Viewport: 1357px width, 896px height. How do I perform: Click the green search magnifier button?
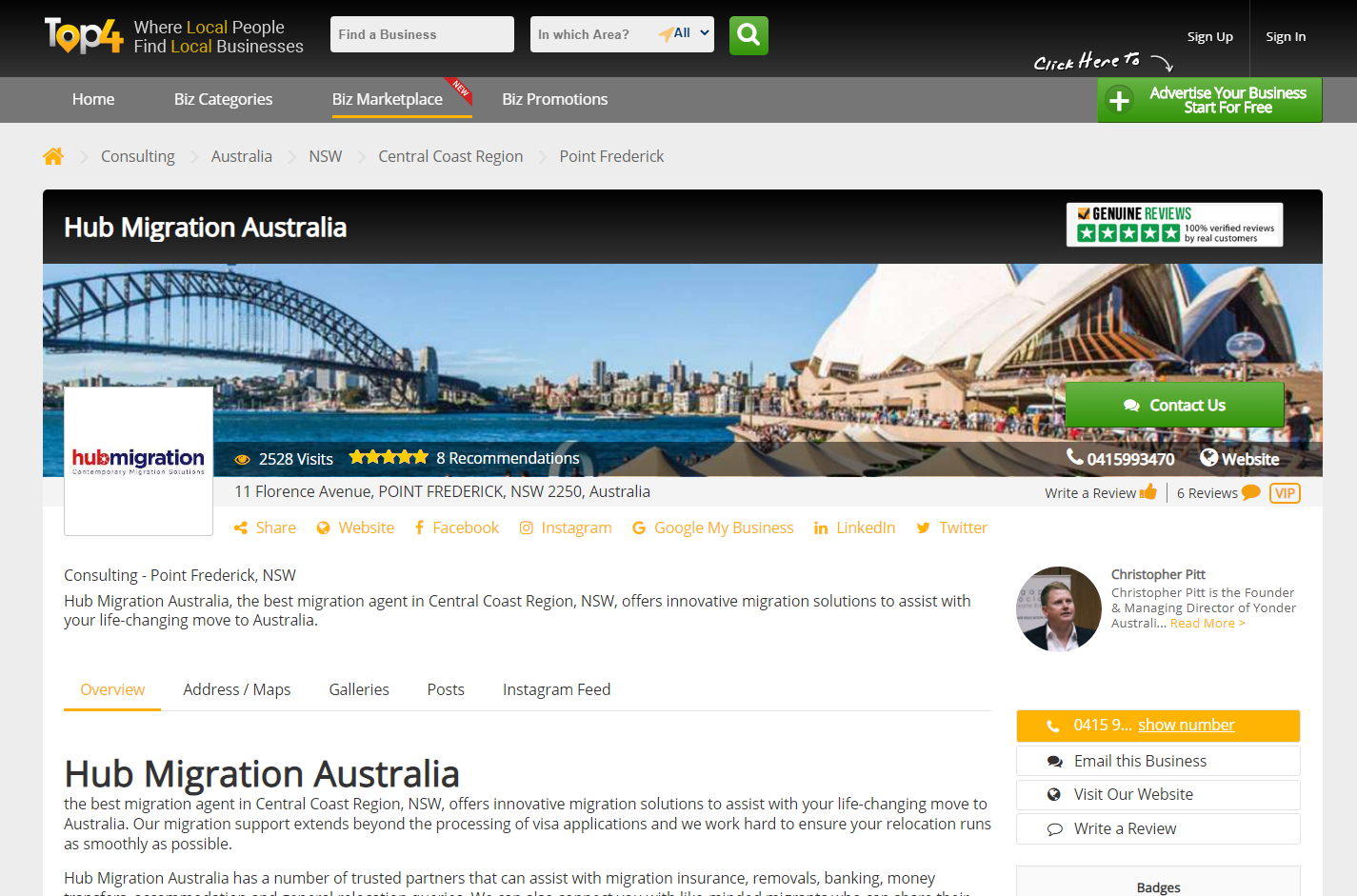point(748,35)
